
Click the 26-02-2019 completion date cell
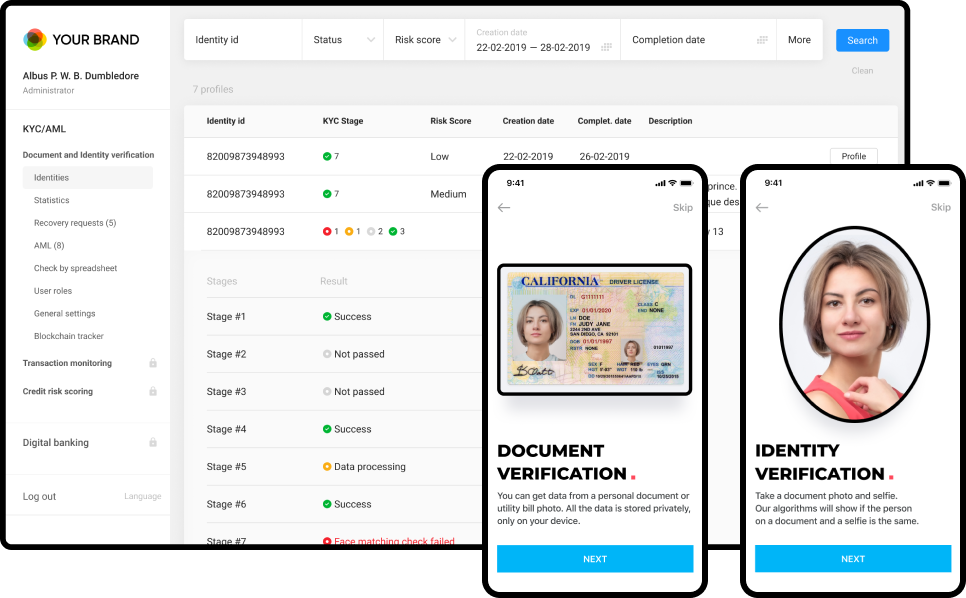pyautogui.click(x=604, y=156)
